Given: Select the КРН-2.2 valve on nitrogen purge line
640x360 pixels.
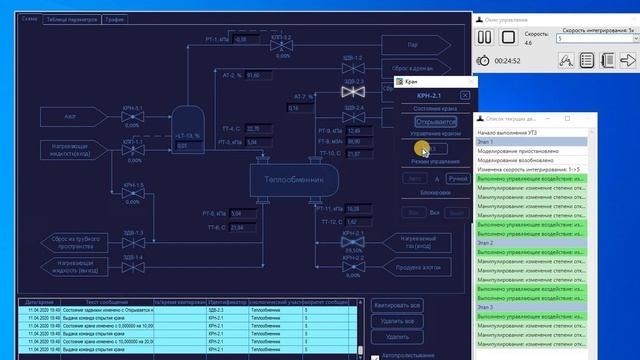Looking at the screenshot, I should point(353,267).
